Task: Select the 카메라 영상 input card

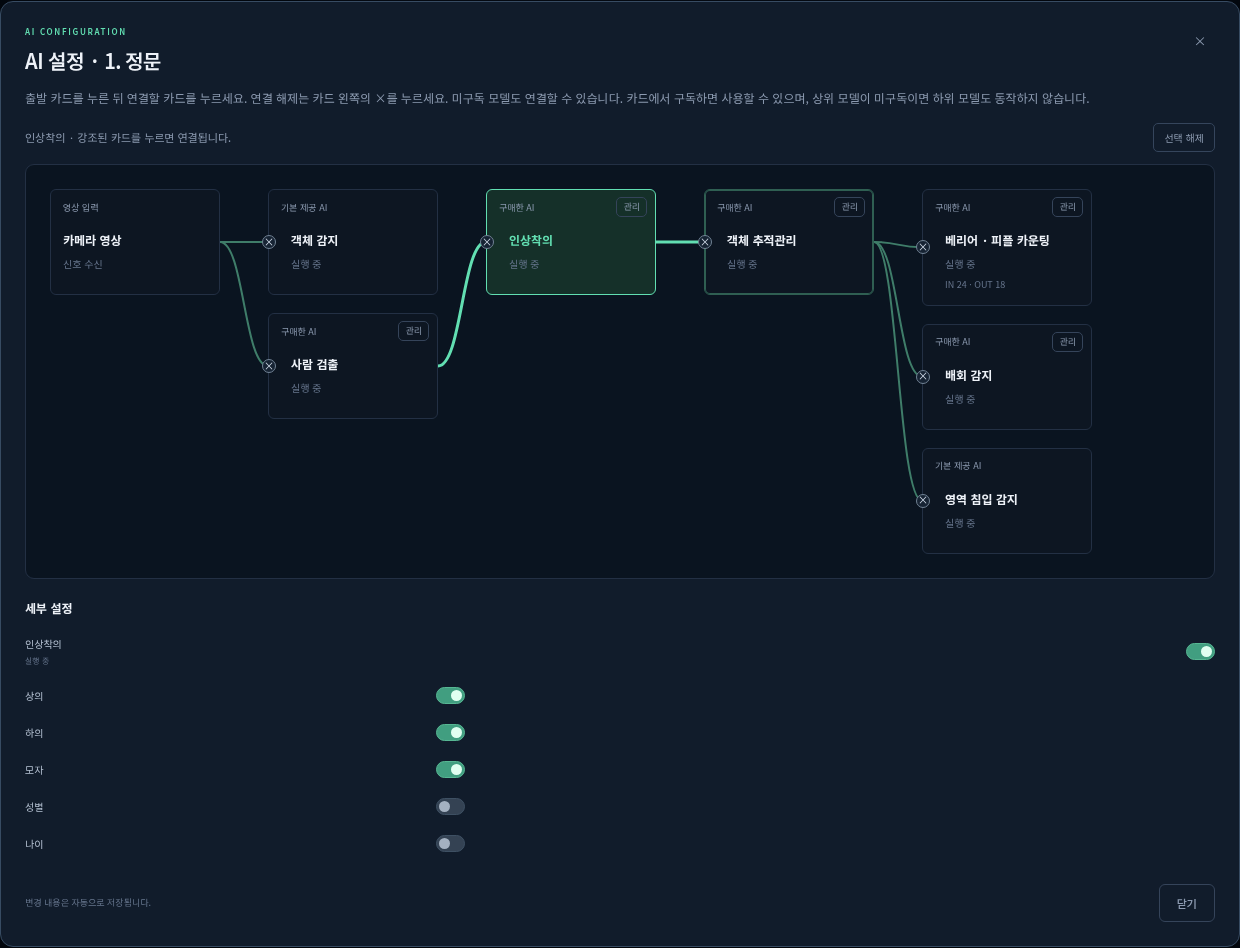Action: pos(135,242)
